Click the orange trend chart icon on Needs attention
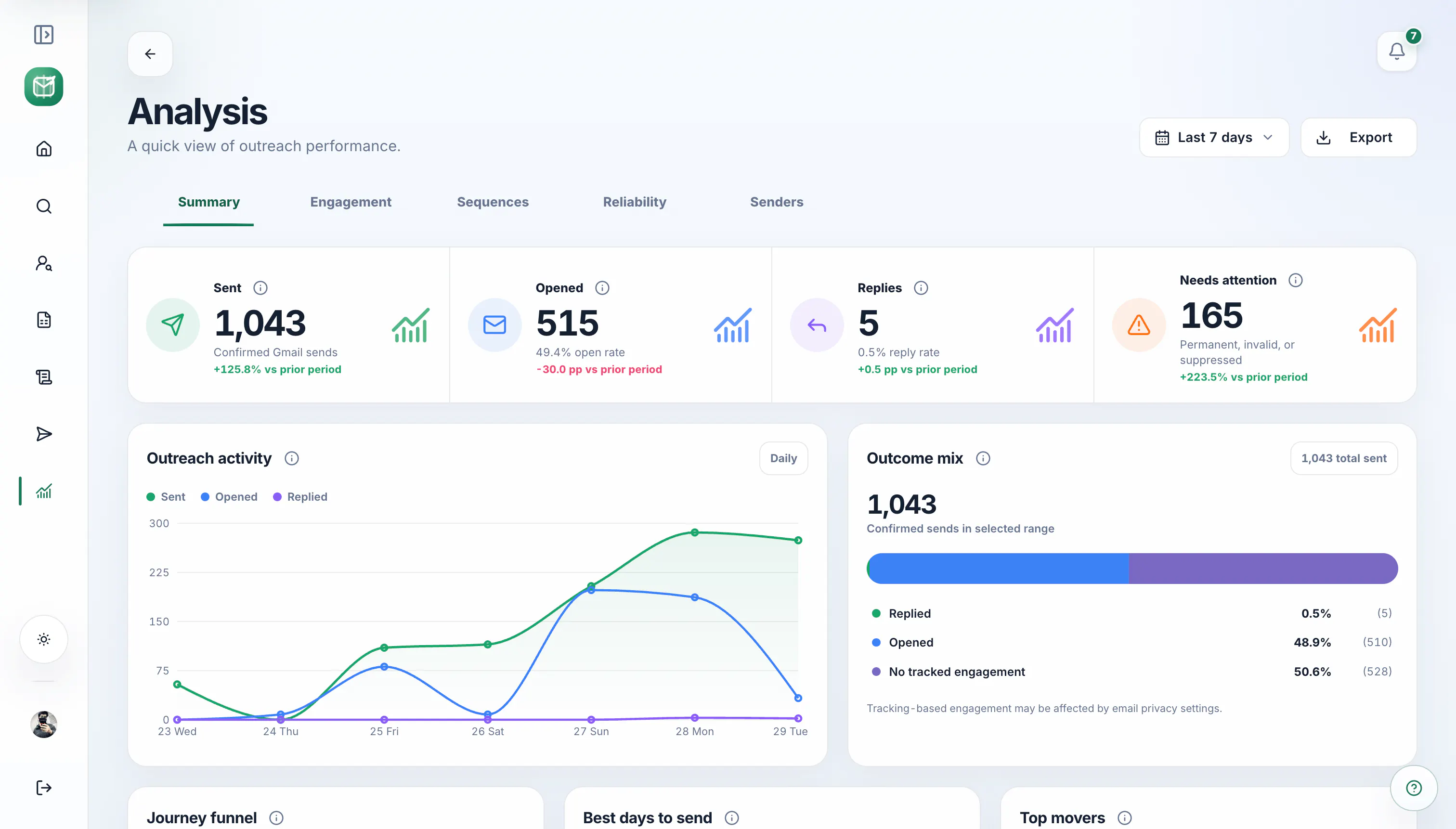Image resolution: width=1456 pixels, height=829 pixels. coord(1378,325)
